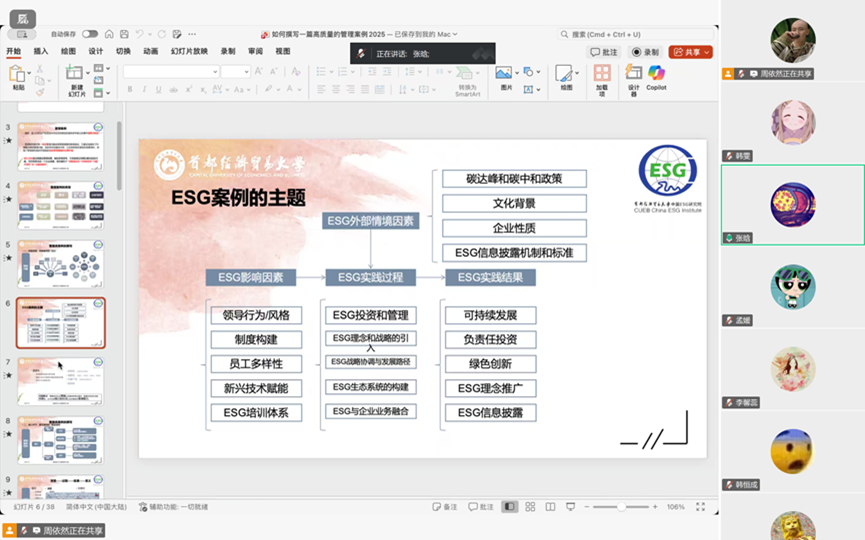
Task: Open the font size combo box
Action: click(x=236, y=72)
